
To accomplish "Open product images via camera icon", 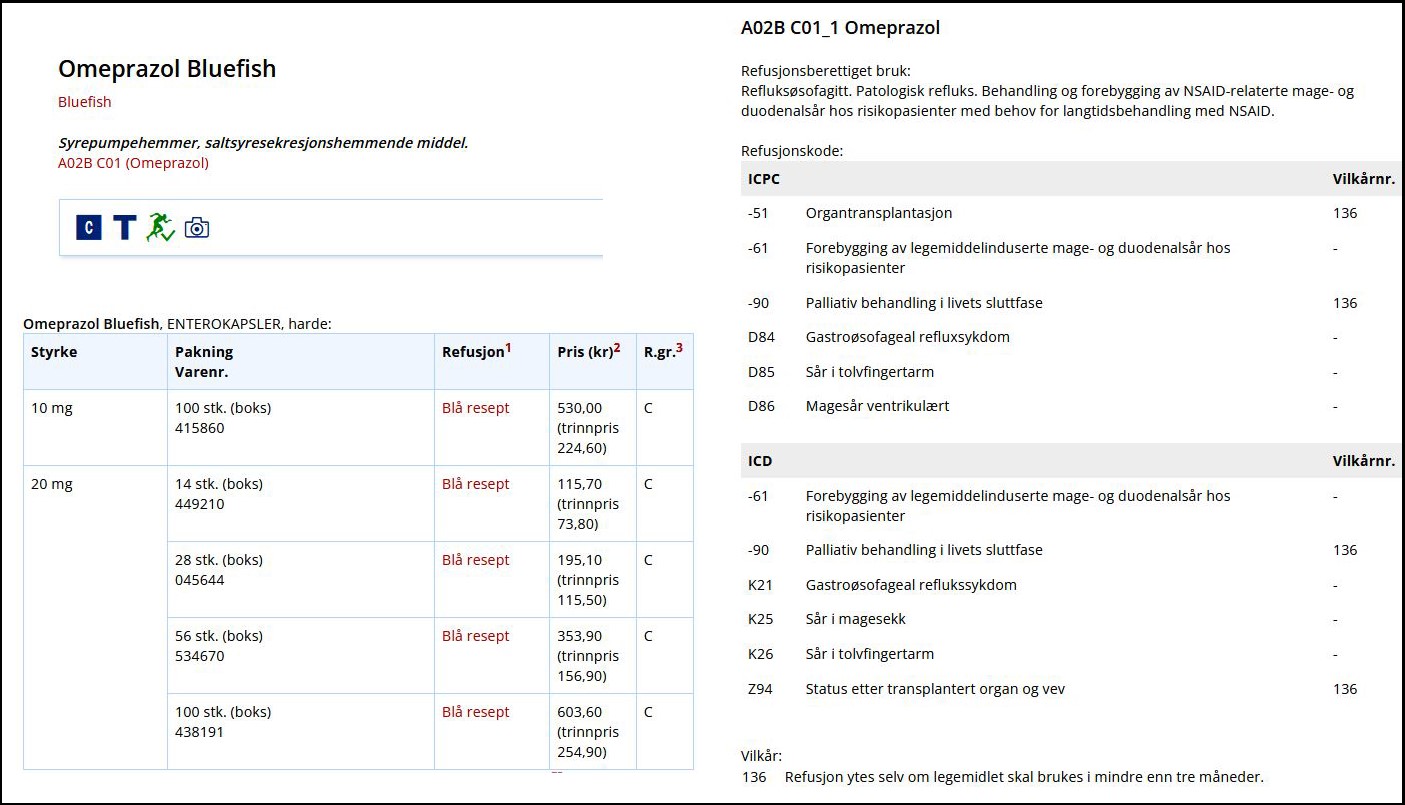I will [197, 228].
